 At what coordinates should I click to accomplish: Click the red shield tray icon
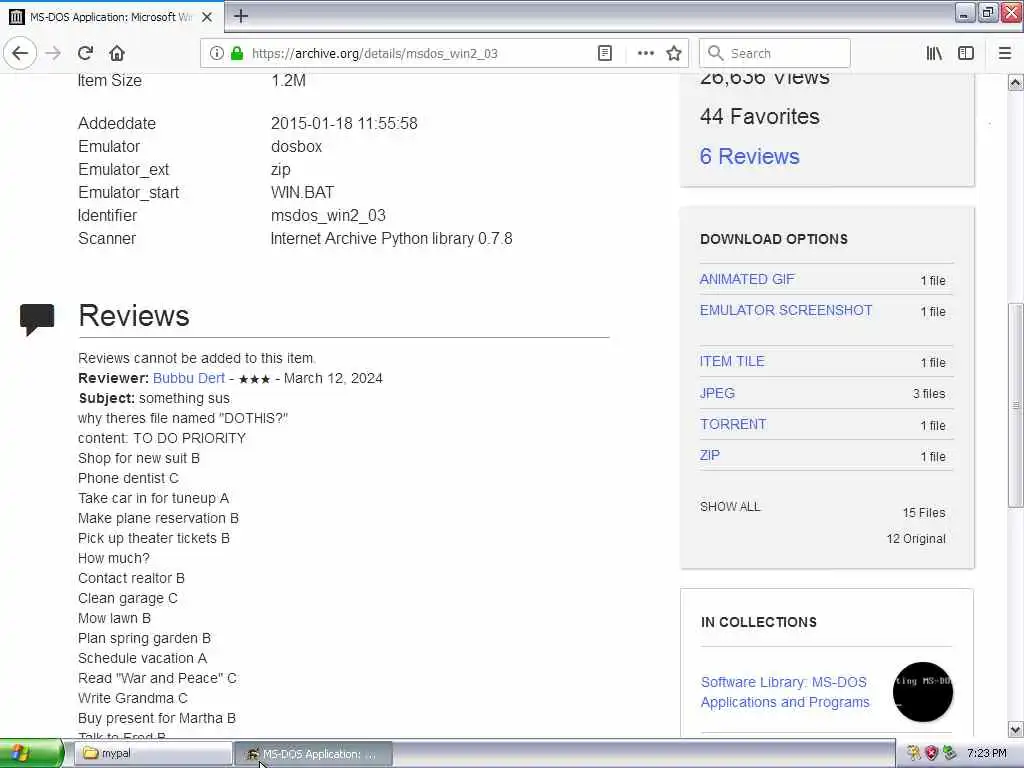(931, 754)
